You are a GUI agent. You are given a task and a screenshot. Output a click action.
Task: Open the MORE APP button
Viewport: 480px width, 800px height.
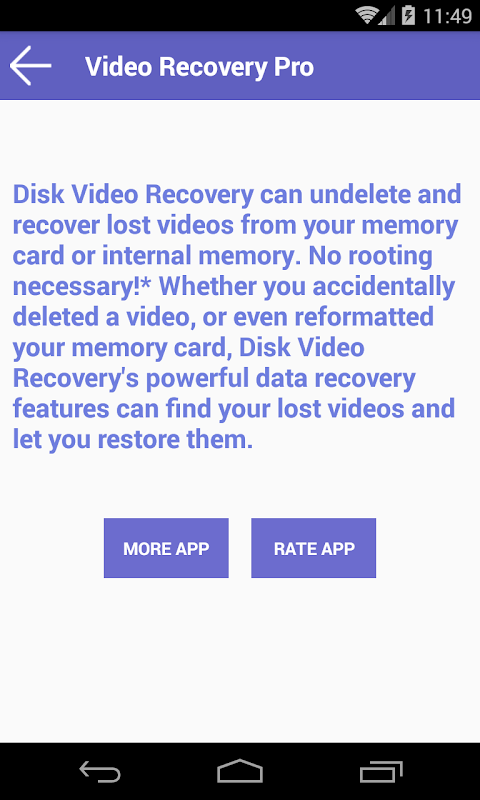(166, 548)
